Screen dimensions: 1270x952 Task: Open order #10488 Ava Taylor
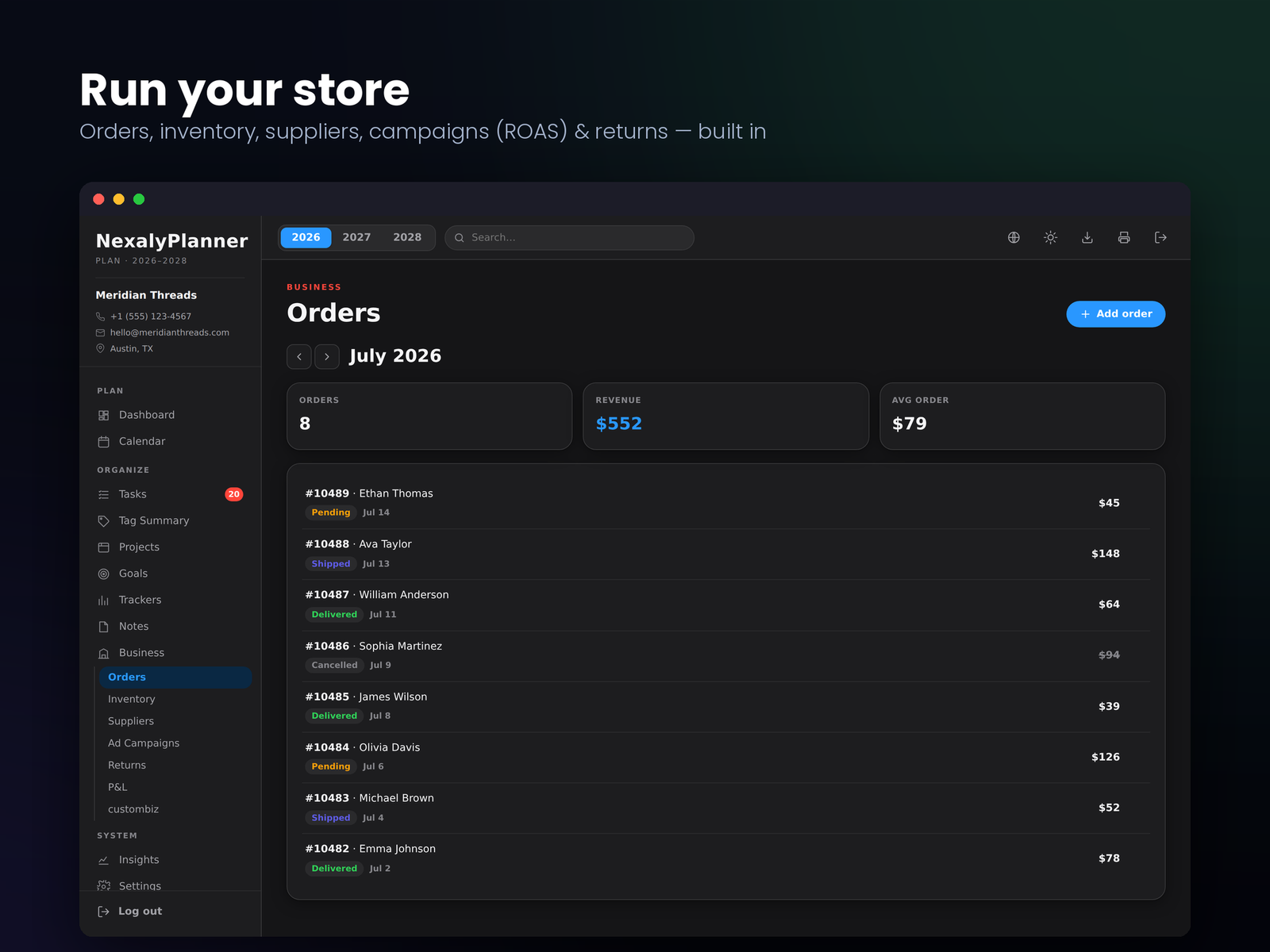point(726,554)
